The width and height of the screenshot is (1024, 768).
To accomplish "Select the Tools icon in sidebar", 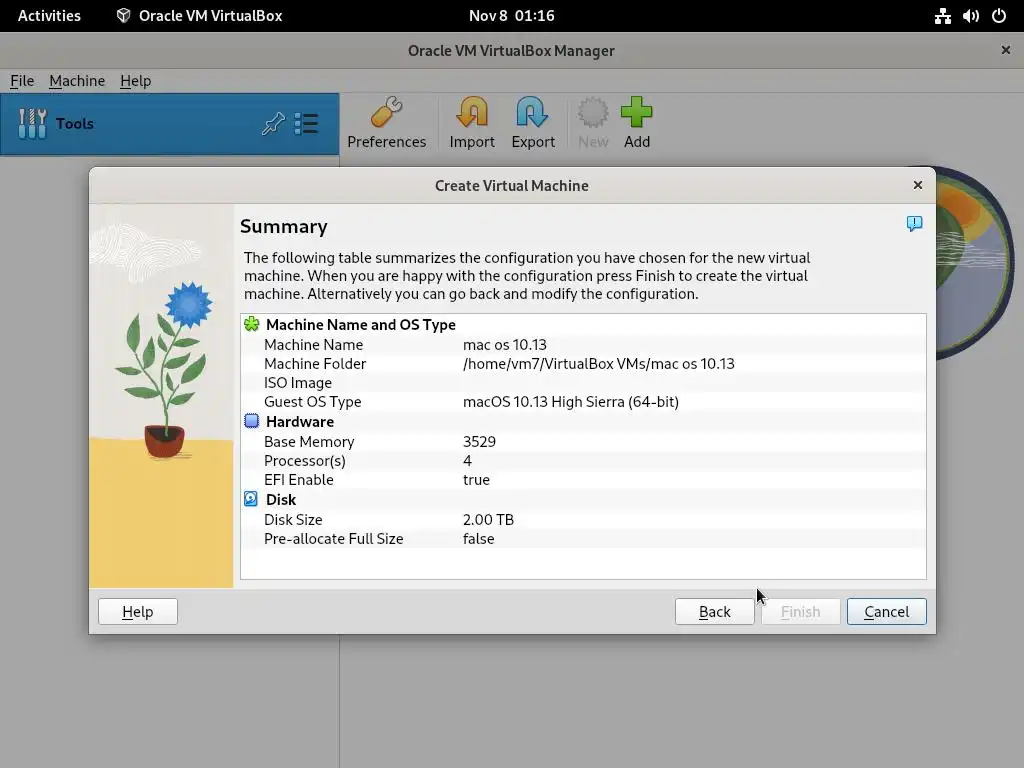I will (32, 123).
